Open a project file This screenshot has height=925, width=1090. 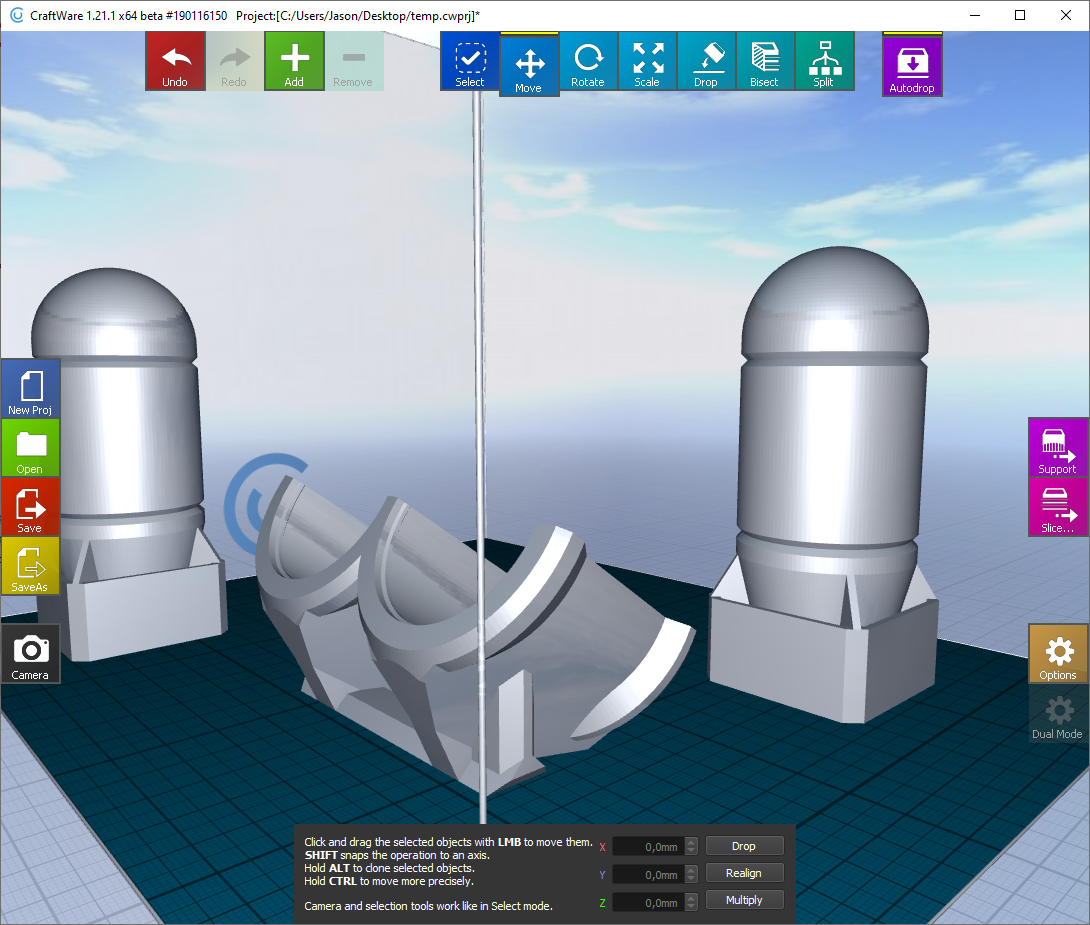pos(30,448)
